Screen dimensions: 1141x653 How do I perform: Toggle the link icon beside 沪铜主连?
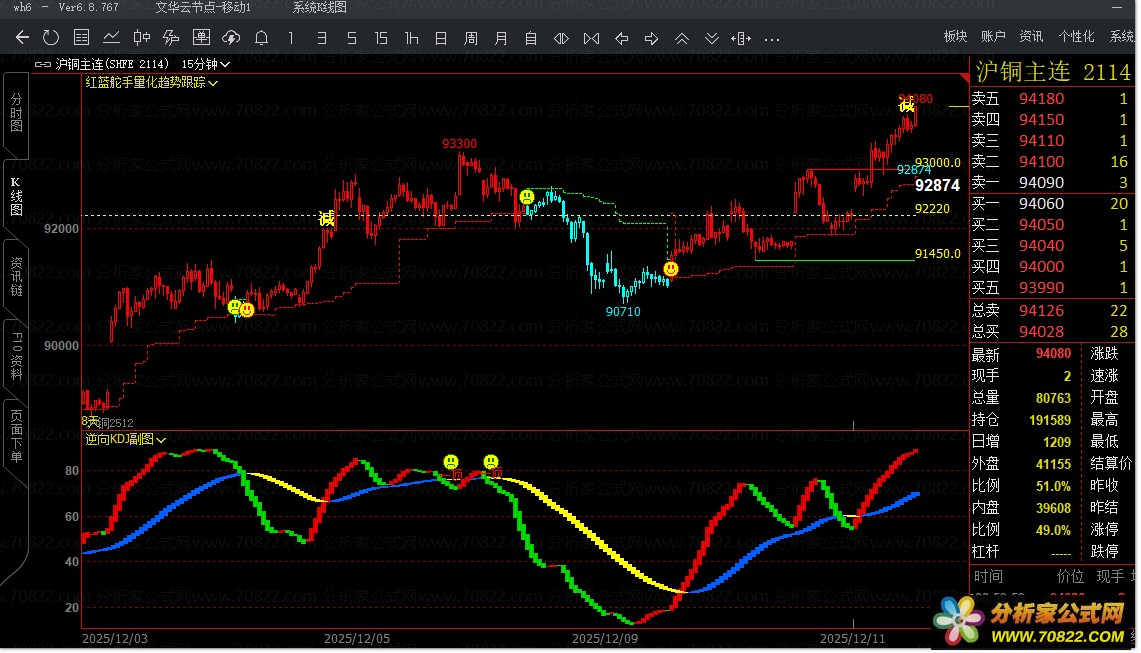coord(43,63)
